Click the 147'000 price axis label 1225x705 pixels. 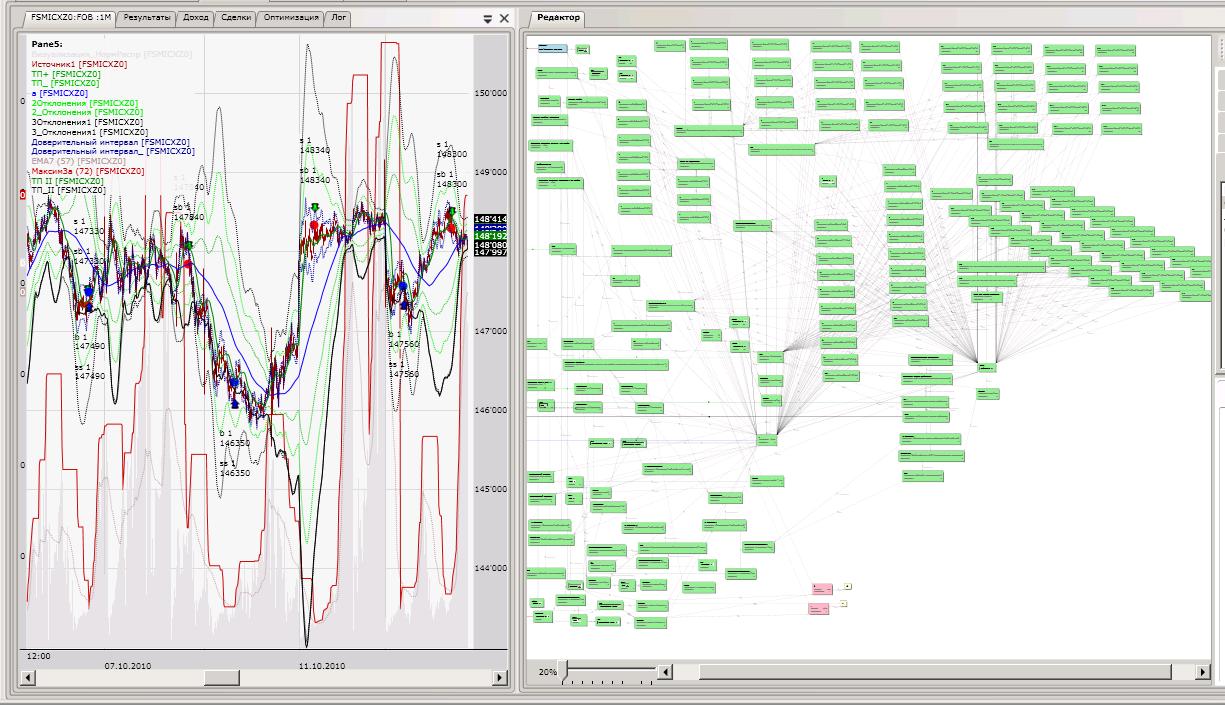pyautogui.click(x=491, y=331)
